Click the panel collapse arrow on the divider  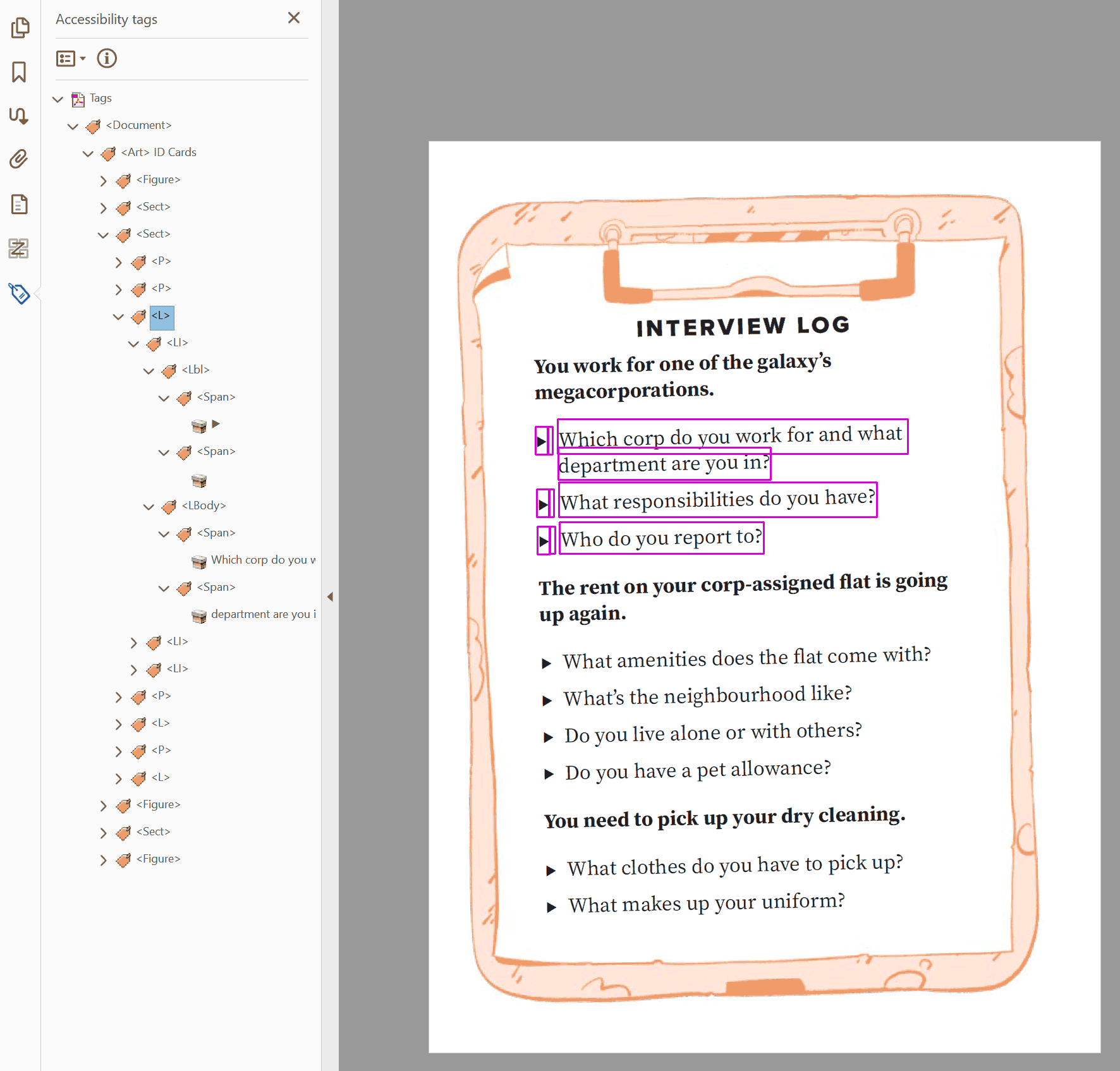(330, 596)
